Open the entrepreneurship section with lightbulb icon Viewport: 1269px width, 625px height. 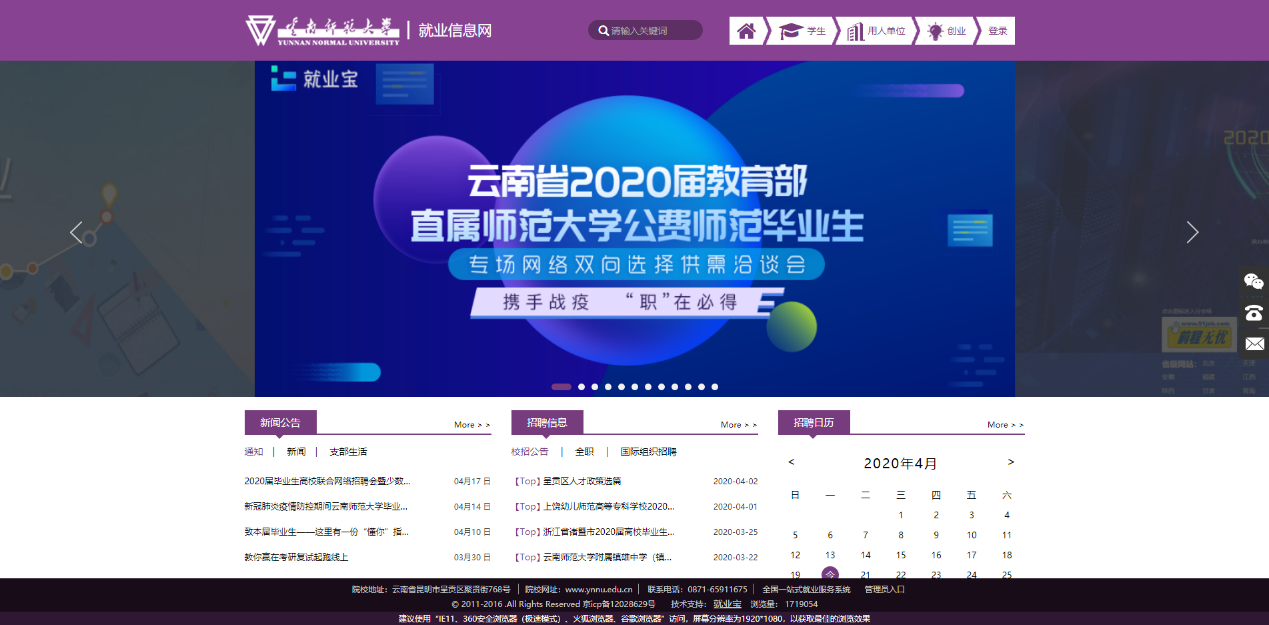[x=945, y=31]
